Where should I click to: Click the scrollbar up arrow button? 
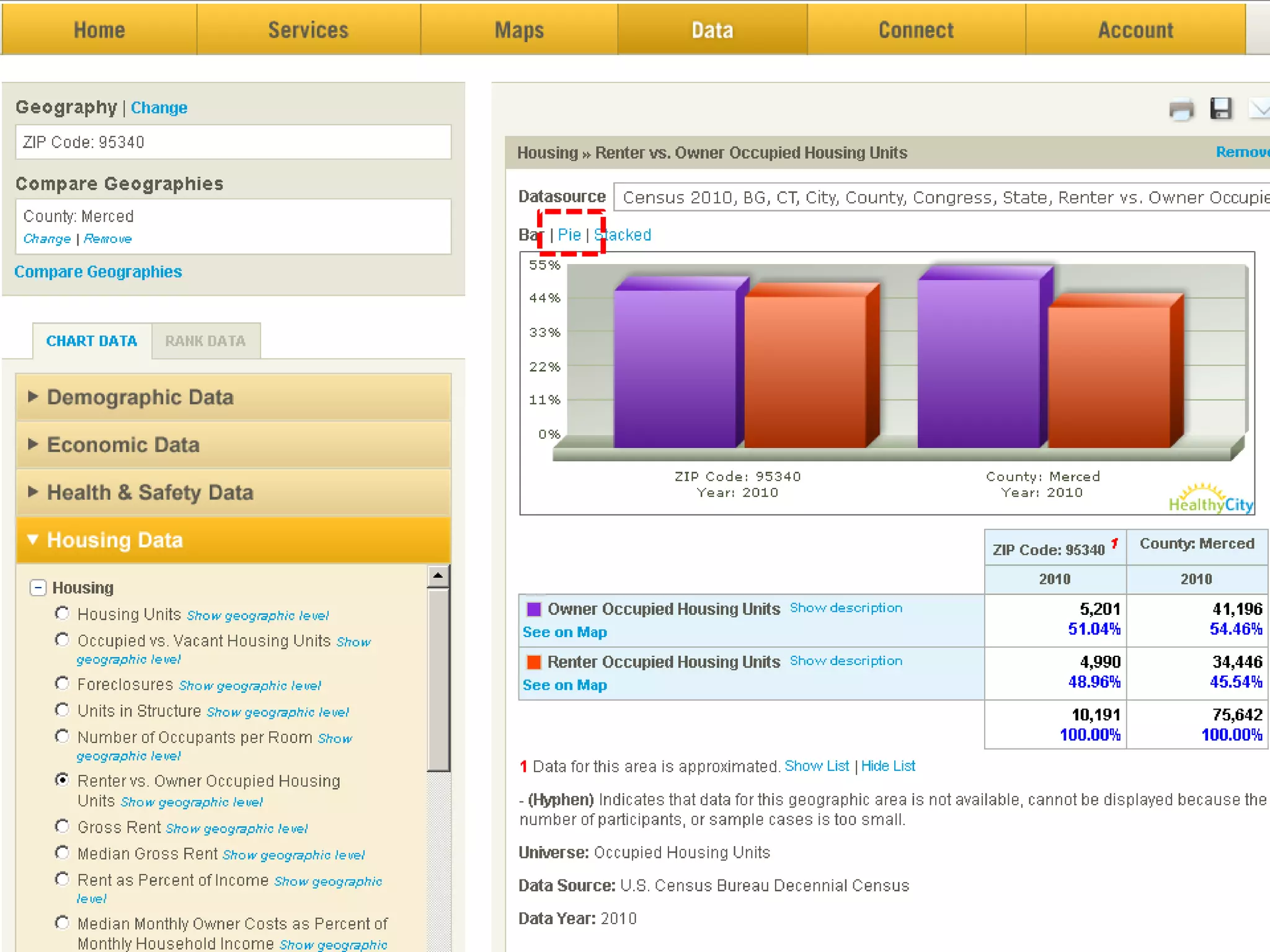(438, 576)
